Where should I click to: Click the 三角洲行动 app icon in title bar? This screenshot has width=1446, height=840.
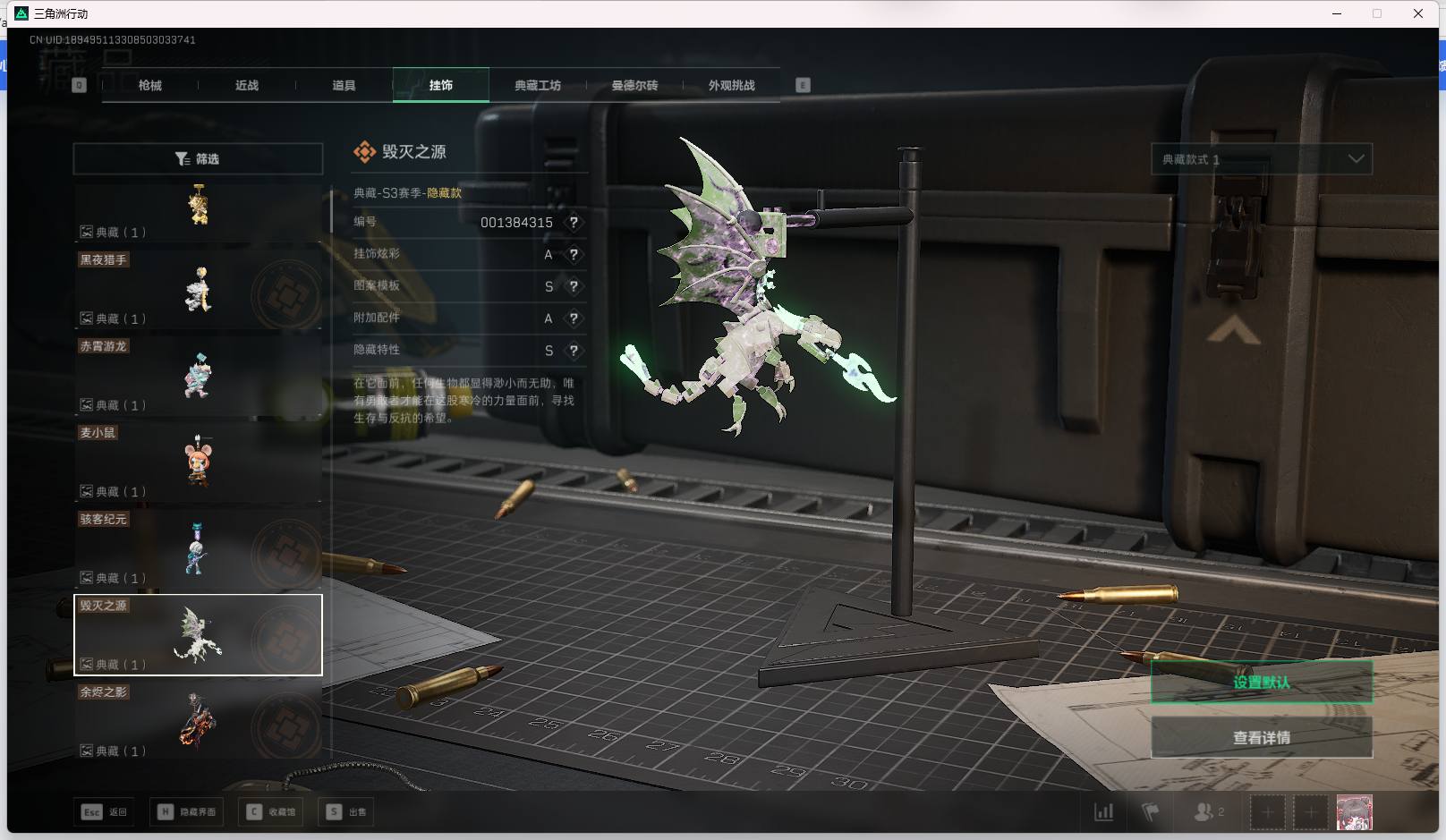(21, 13)
